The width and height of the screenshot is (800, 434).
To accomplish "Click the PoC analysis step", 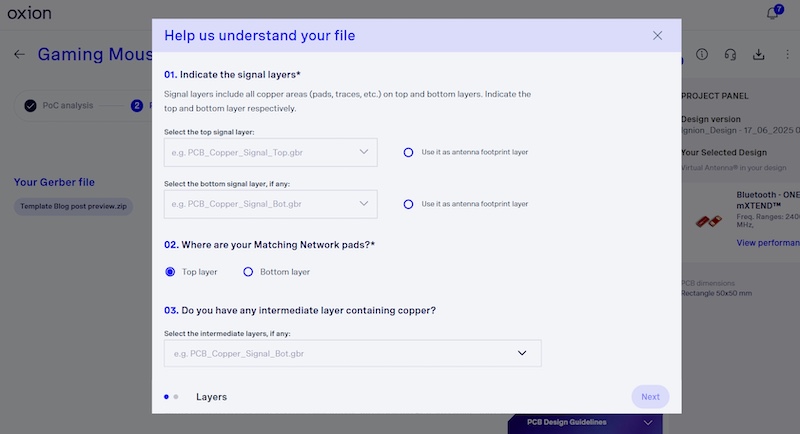I will coord(59,106).
